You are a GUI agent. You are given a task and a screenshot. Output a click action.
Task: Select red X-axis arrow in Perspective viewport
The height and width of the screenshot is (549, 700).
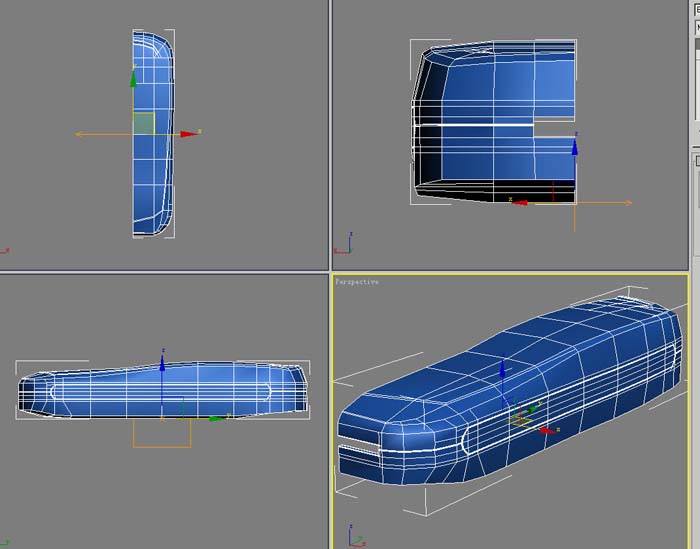pyautogui.click(x=548, y=431)
